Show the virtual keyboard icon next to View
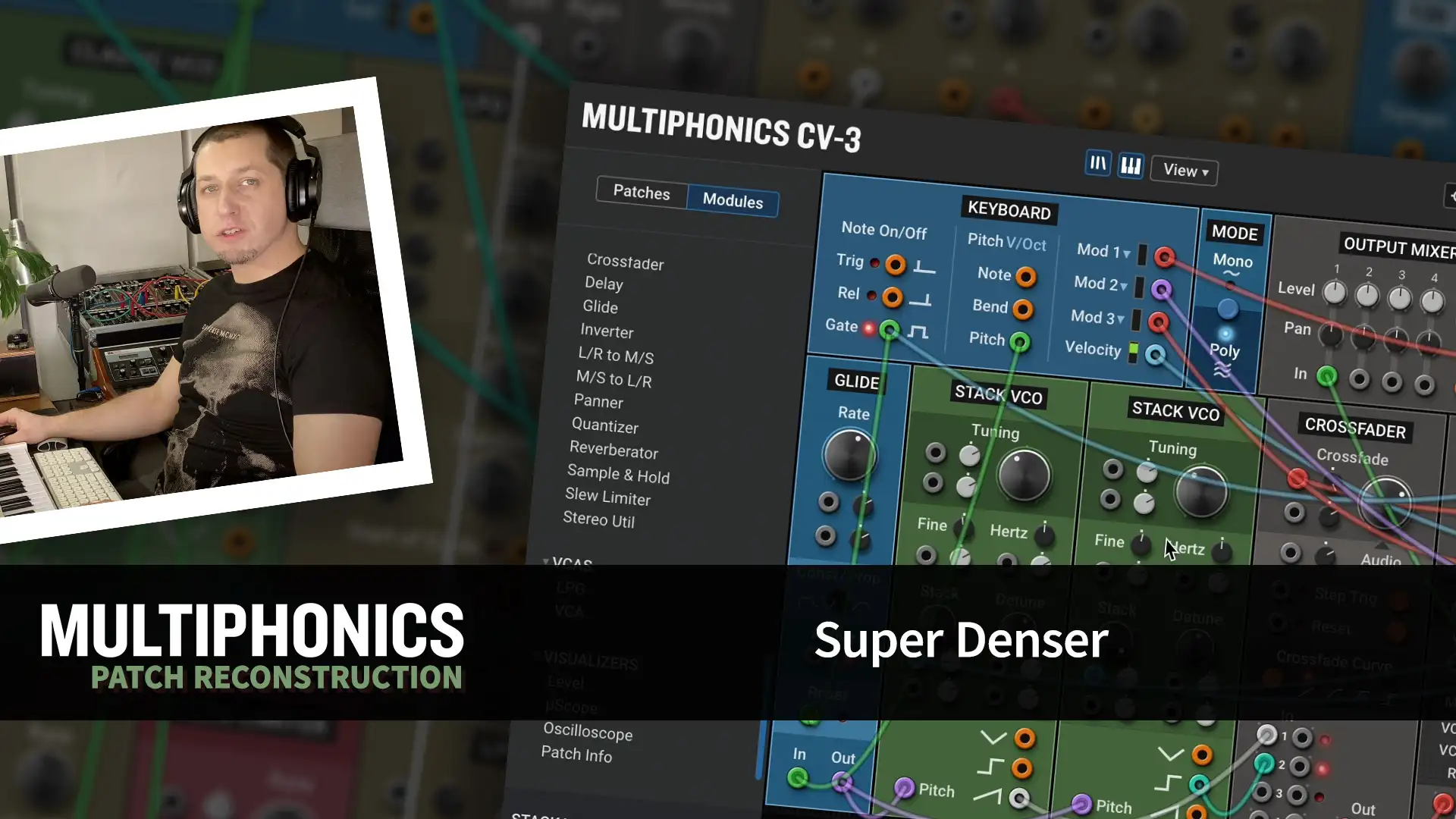 click(1131, 165)
